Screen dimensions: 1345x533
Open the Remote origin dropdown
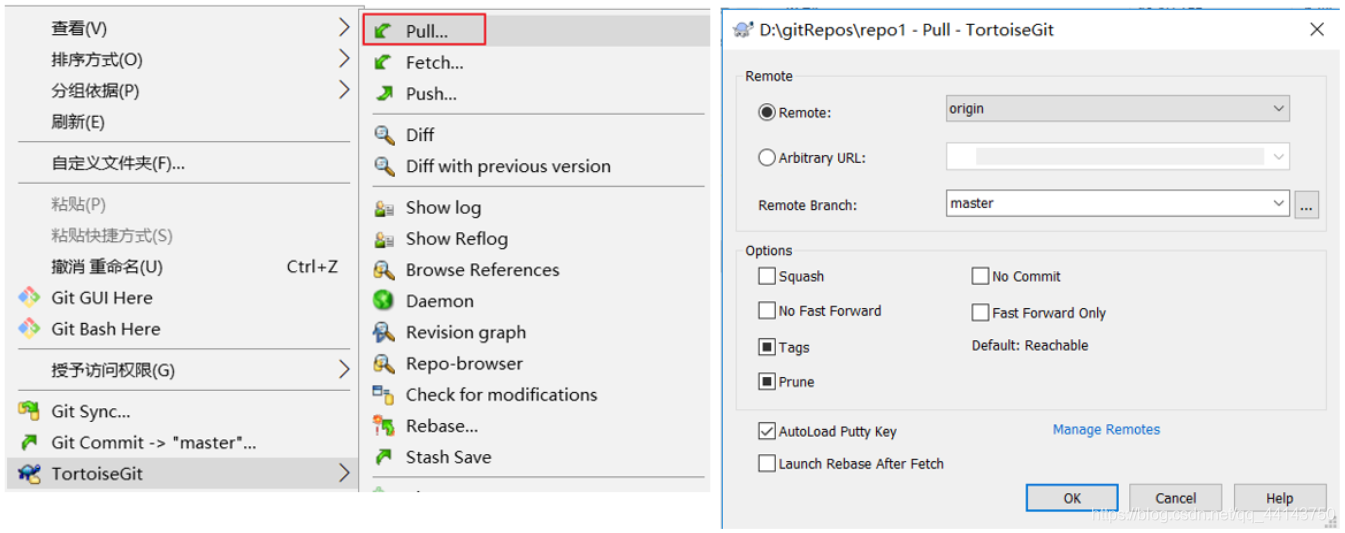1118,108
